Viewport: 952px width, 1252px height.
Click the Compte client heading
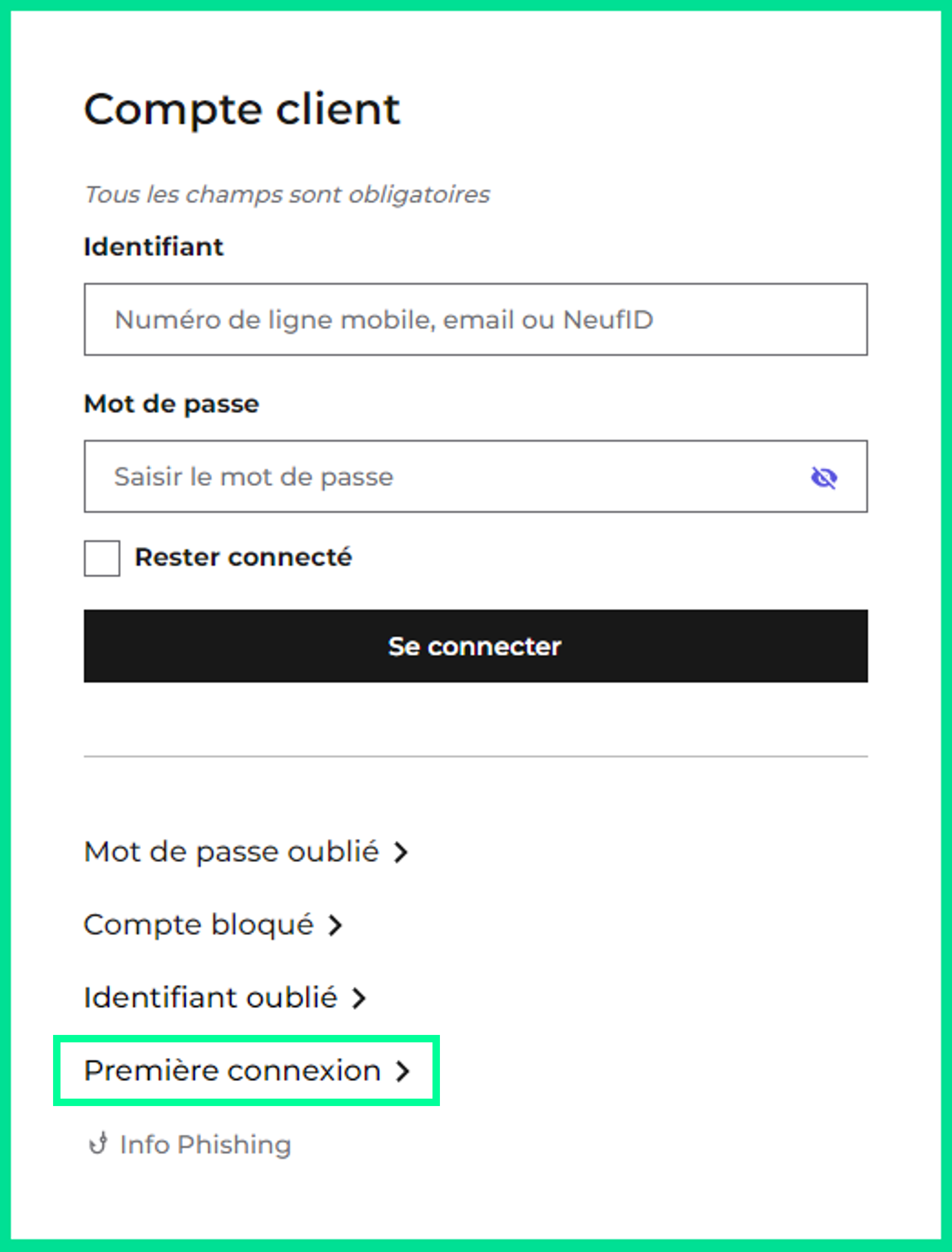[x=242, y=109]
